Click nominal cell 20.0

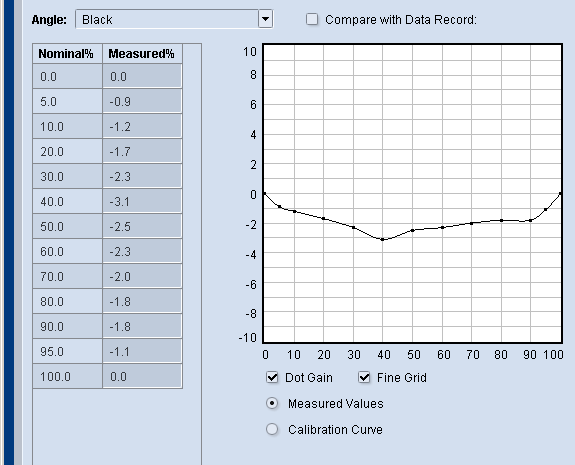click(67, 151)
